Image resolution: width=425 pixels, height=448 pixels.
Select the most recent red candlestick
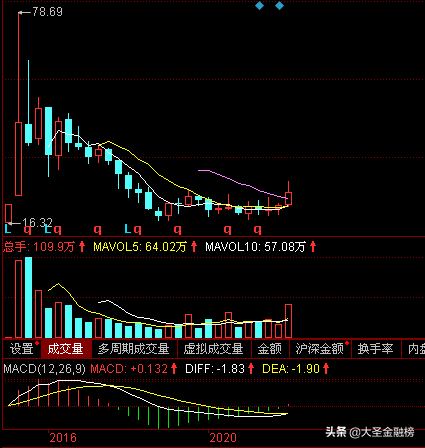click(x=288, y=198)
